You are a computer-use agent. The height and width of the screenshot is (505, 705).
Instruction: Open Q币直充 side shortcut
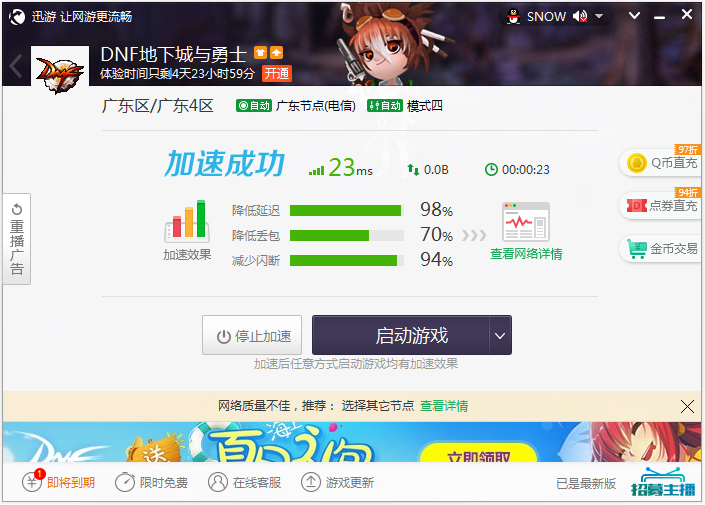pyautogui.click(x=661, y=162)
